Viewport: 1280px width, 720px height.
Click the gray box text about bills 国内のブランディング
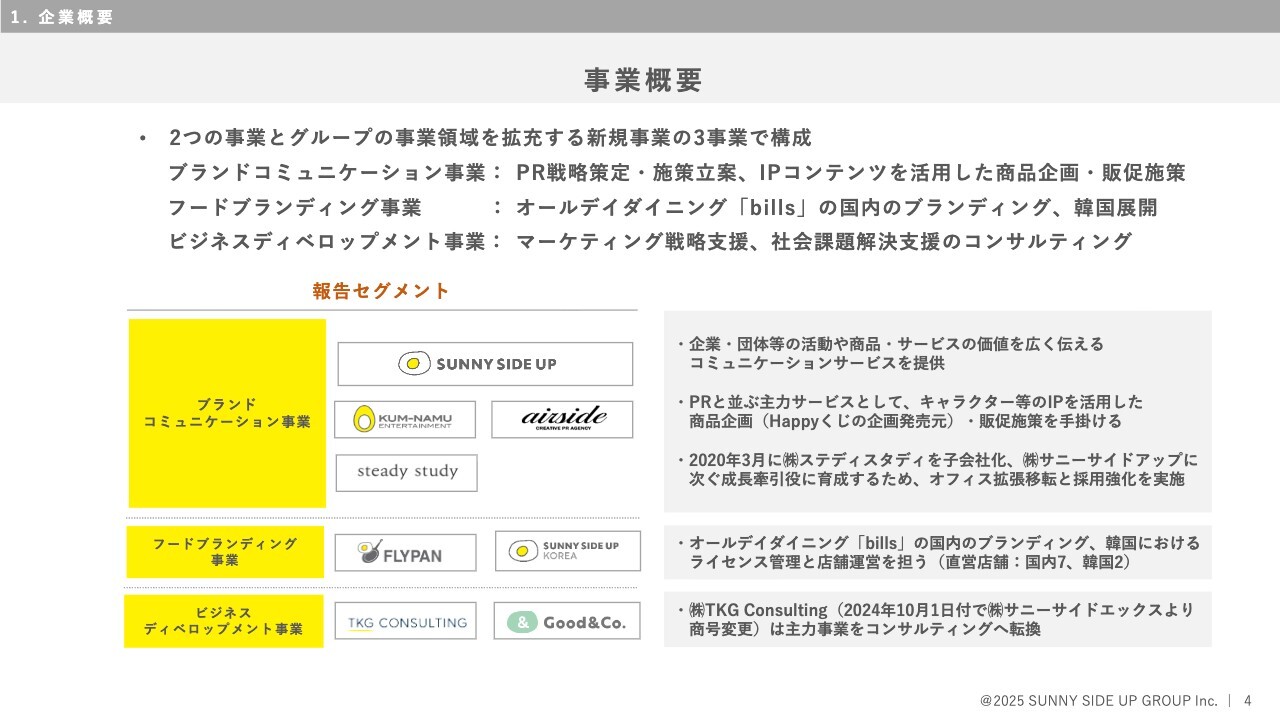(x=938, y=543)
